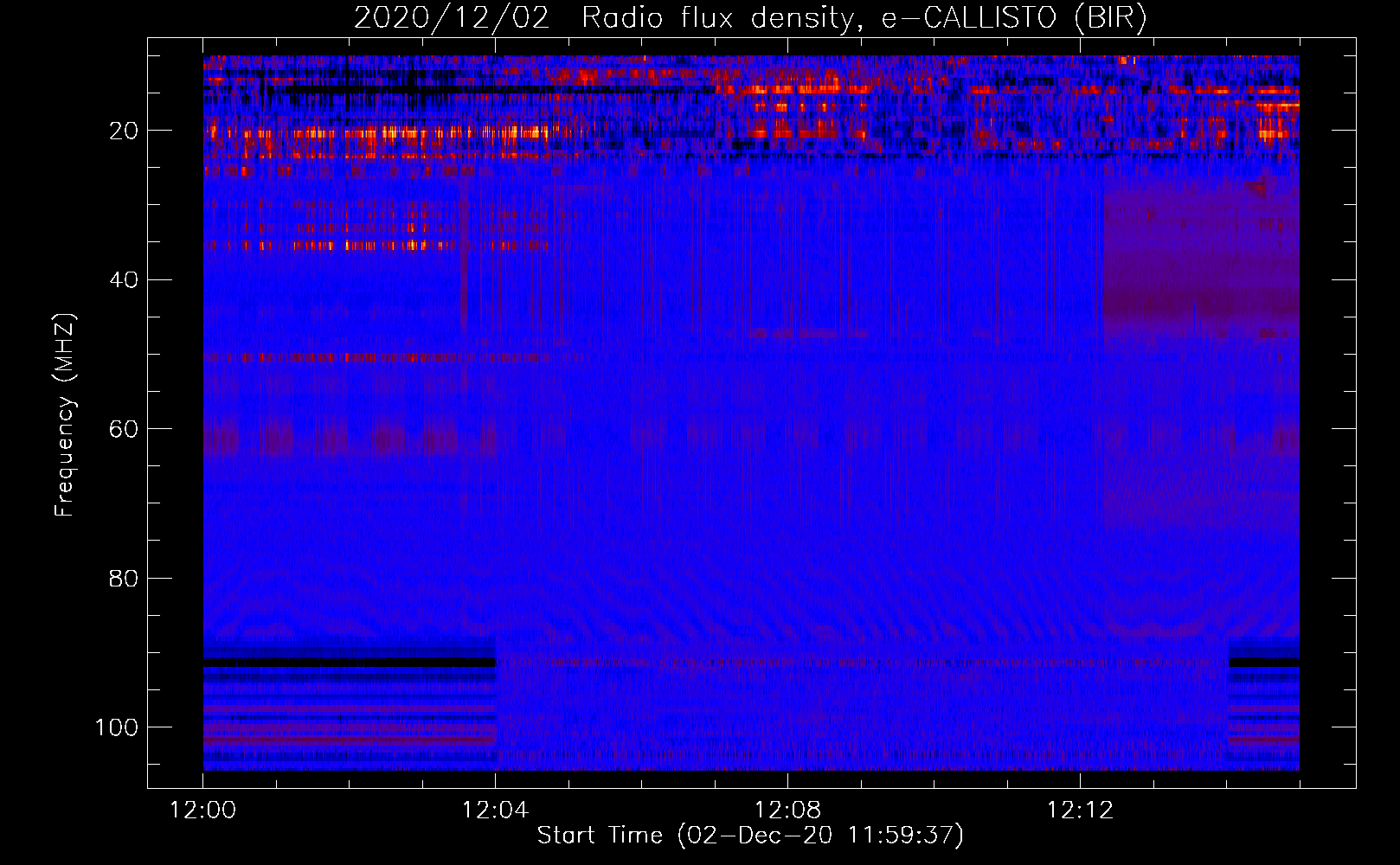
Task: Click the plot title 'Radio flux density, e-CALLISTO (BIR)'
Action: pos(864,19)
